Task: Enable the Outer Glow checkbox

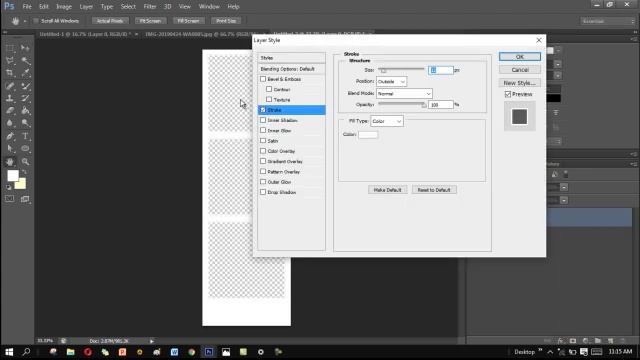Action: tap(263, 182)
